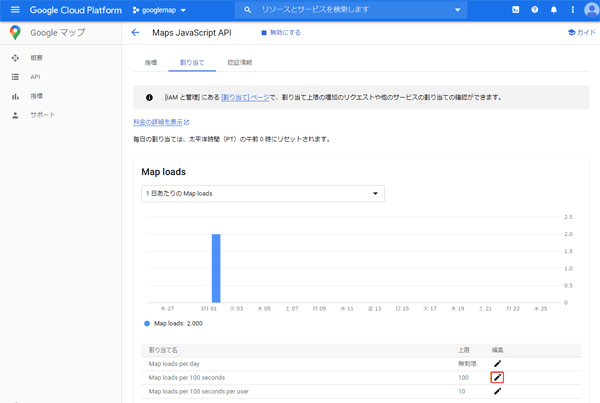Click the Map loads: 2.000 legend entry
This screenshot has height=403, width=600.
pyautogui.click(x=173, y=323)
